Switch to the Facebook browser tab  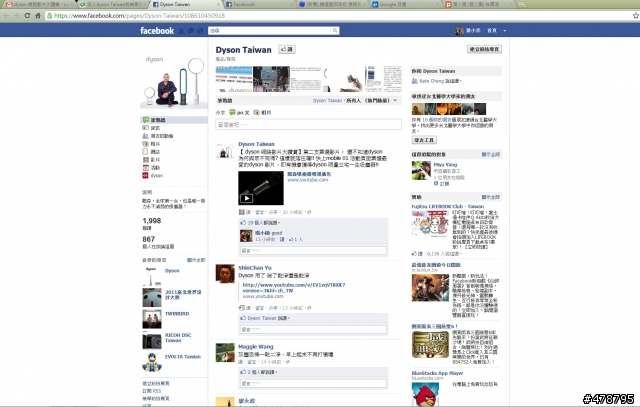pyautogui.click(x=259, y=4)
